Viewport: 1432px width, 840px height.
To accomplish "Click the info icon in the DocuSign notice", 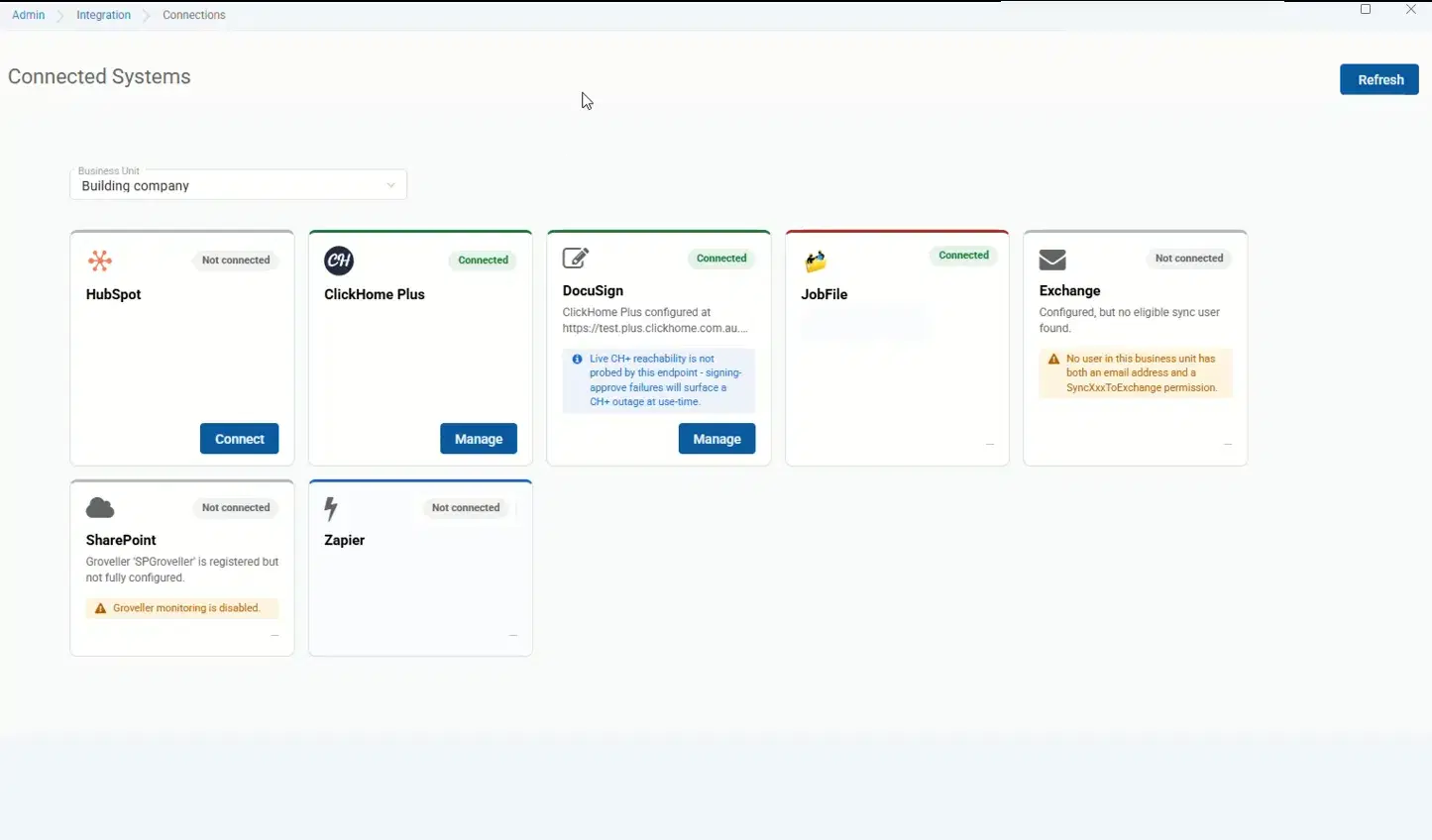I will click(577, 359).
